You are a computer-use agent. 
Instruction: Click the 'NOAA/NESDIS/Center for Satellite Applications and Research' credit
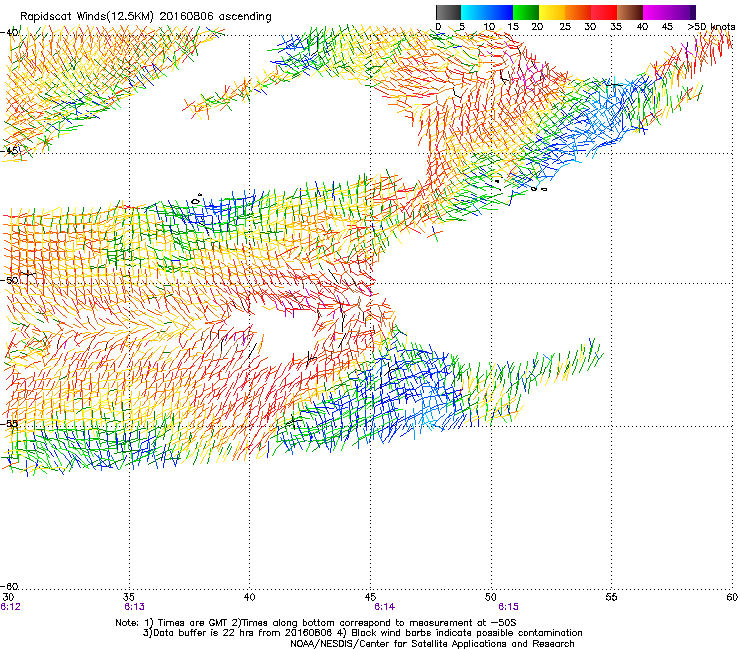coord(432,644)
